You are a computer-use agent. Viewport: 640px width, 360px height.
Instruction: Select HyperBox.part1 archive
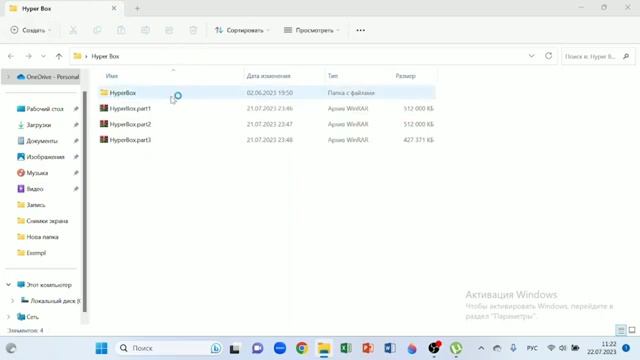(267, 108)
